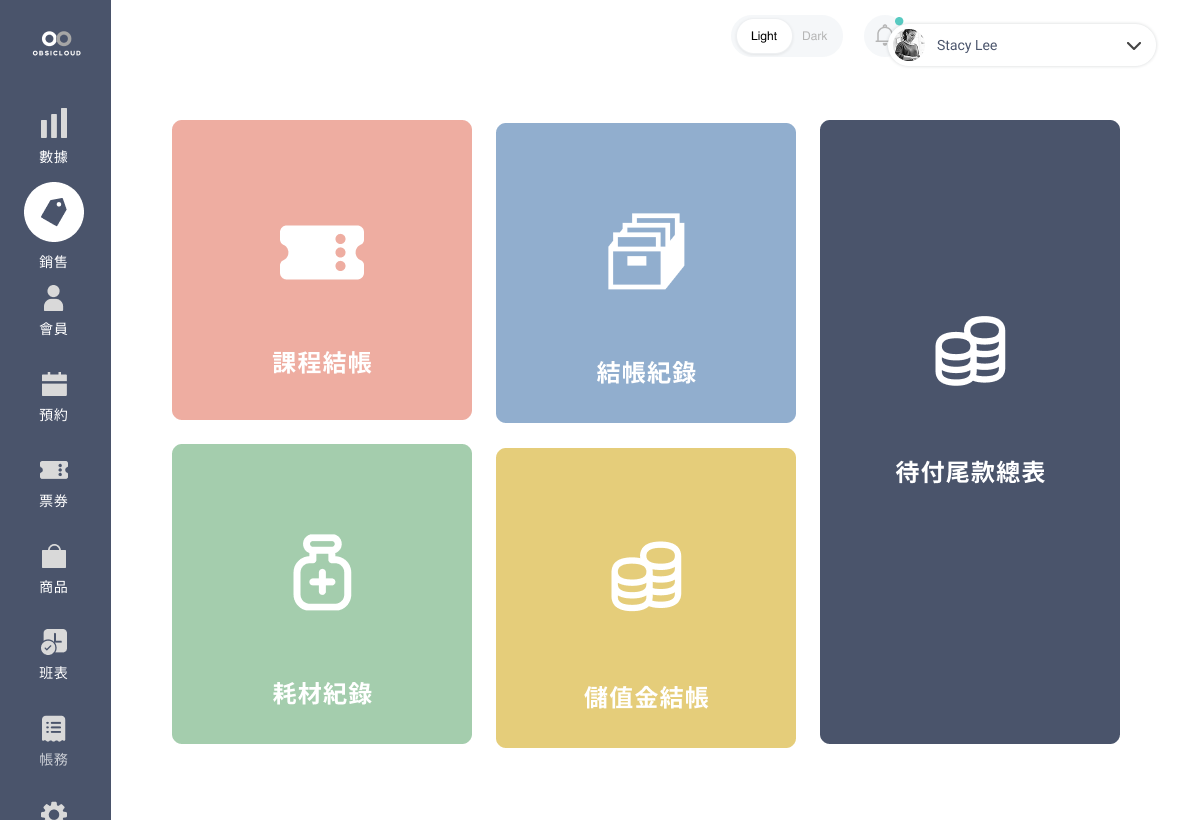Open the 商品 shopping bag icon
This screenshot has height=820, width=1180.
54,556
